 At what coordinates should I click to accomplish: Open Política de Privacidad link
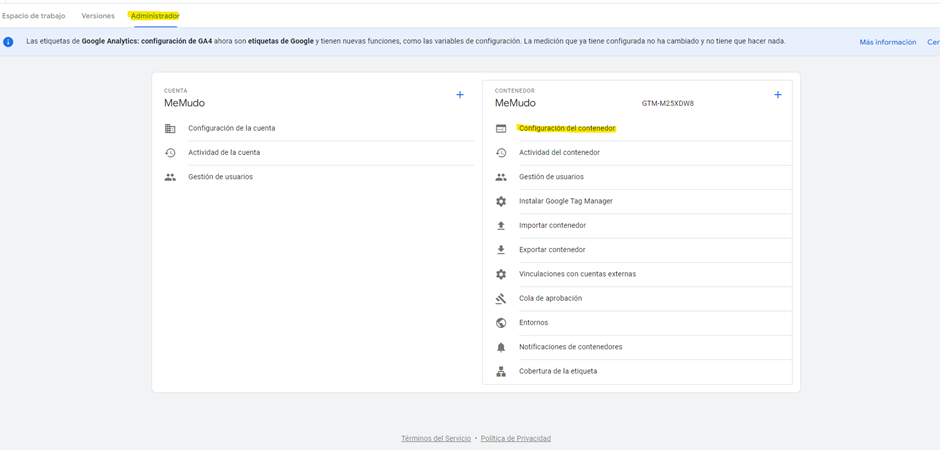tap(516, 439)
